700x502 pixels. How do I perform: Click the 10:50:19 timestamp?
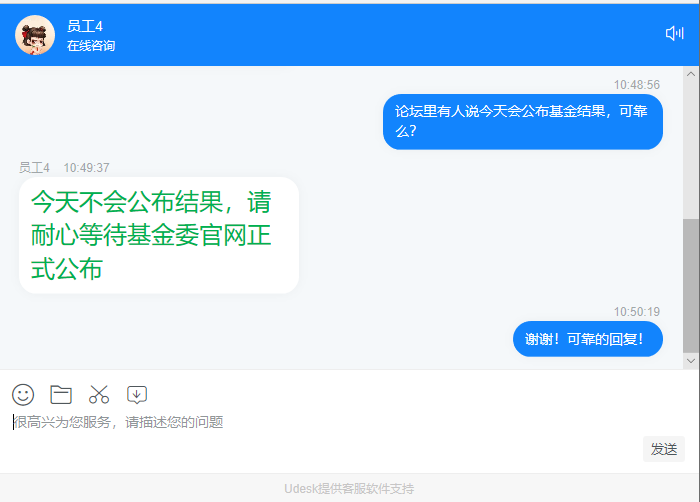tap(637, 311)
